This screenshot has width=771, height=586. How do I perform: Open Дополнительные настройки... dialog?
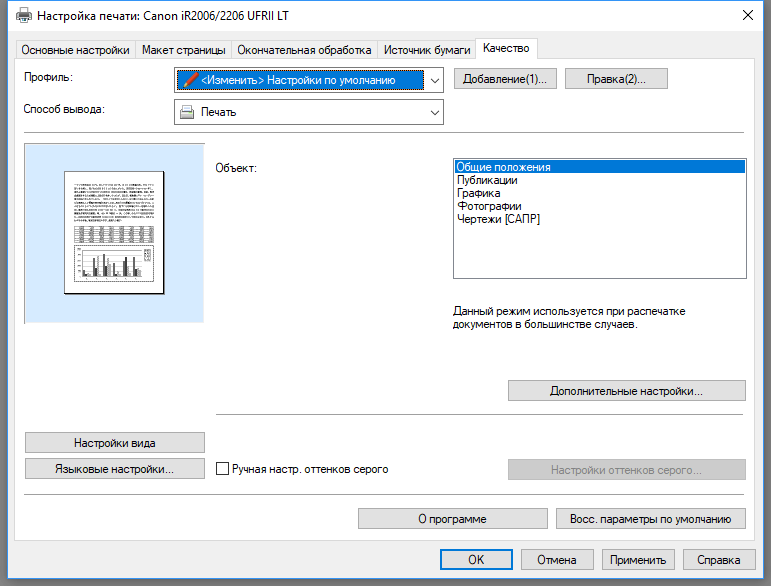(x=626, y=391)
